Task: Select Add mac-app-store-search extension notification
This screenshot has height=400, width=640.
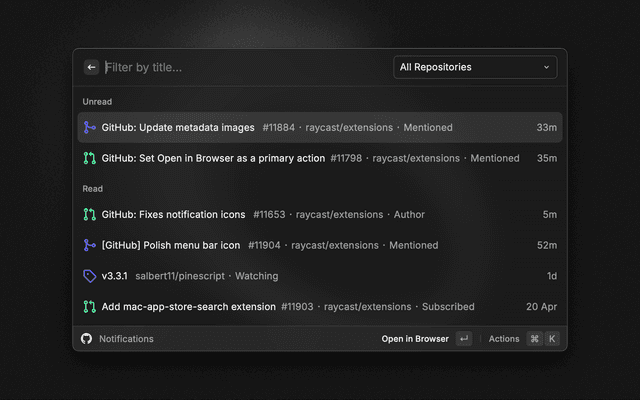Action: pyautogui.click(x=320, y=307)
